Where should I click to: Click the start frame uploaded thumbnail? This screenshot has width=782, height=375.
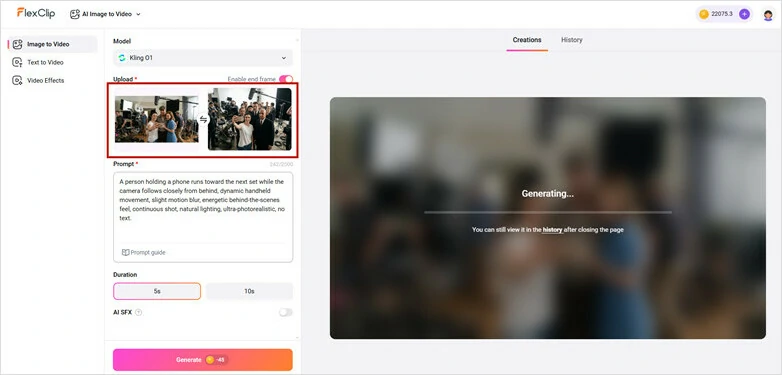click(157, 119)
